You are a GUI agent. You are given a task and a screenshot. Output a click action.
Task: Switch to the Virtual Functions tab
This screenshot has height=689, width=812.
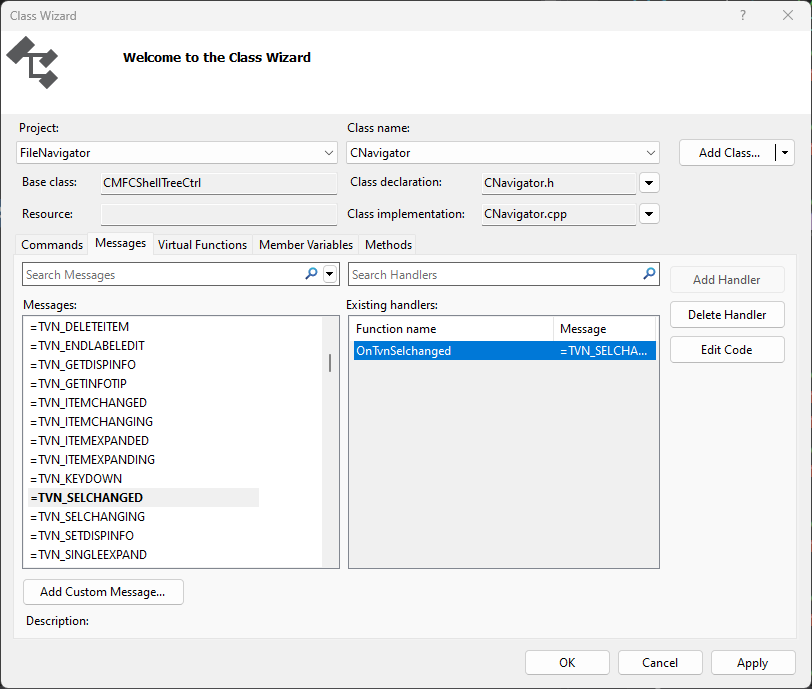tap(202, 245)
